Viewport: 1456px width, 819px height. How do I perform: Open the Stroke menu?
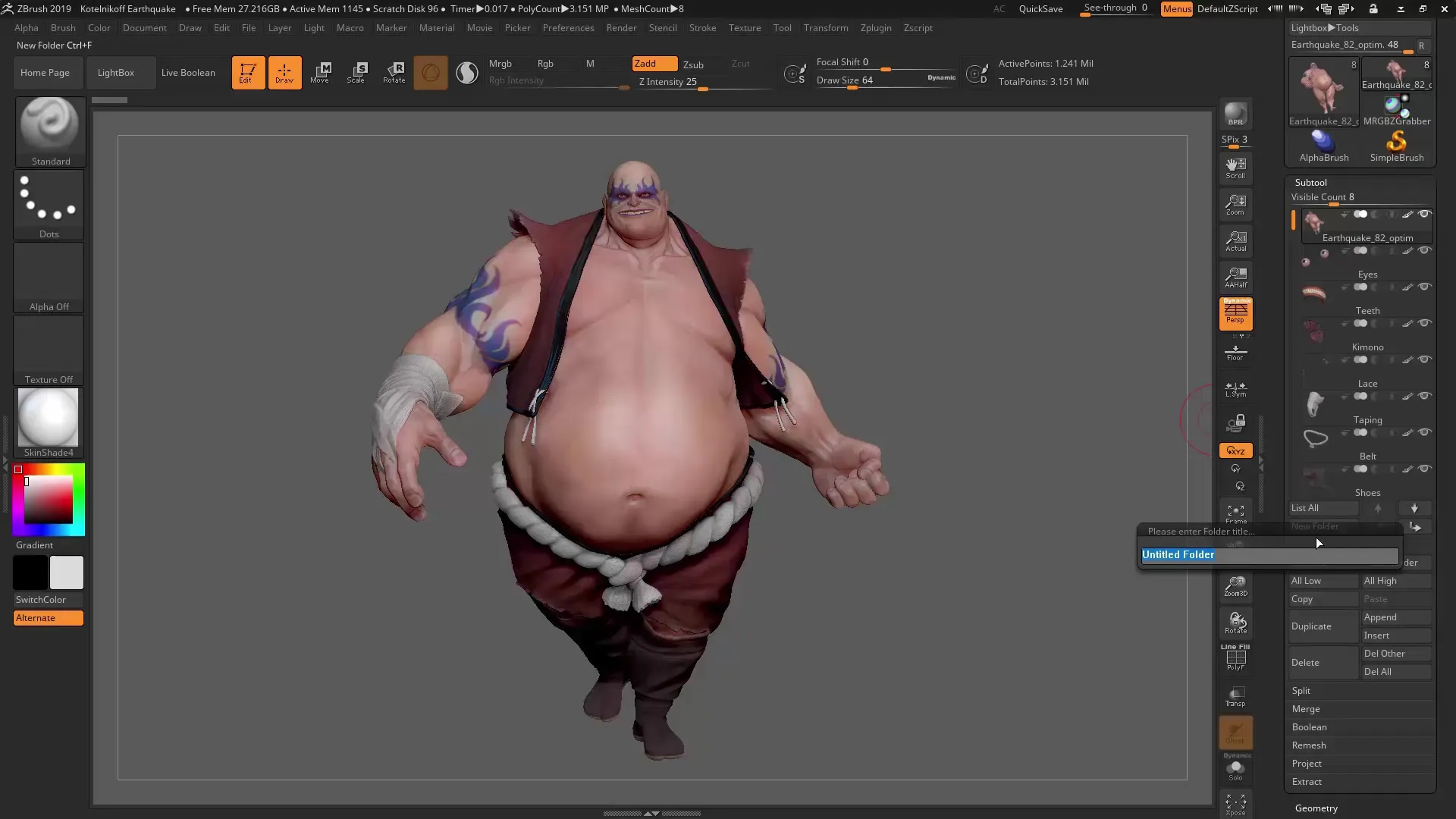tap(702, 28)
